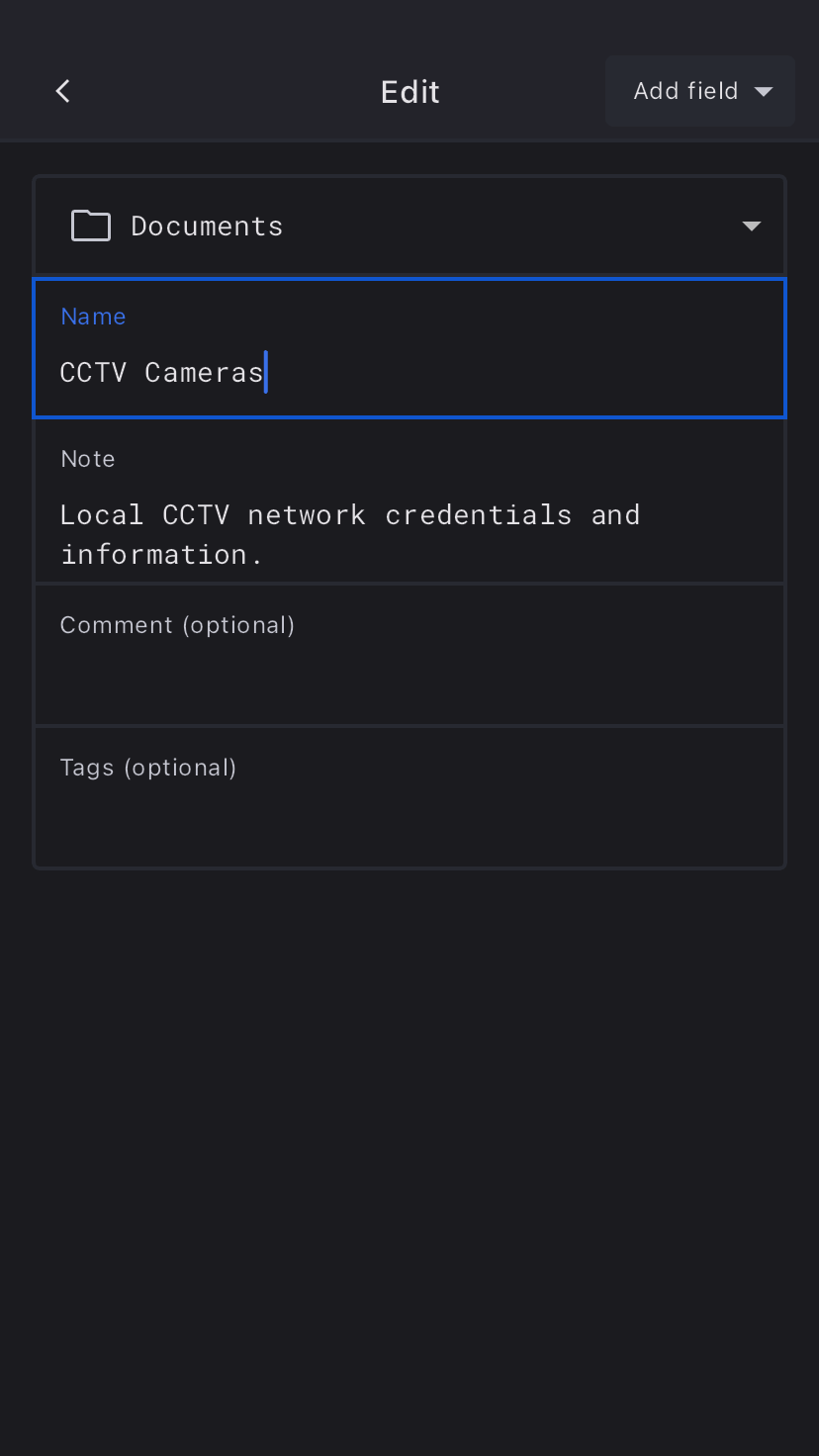
Task: Click the Name field label
Action: [x=93, y=317]
